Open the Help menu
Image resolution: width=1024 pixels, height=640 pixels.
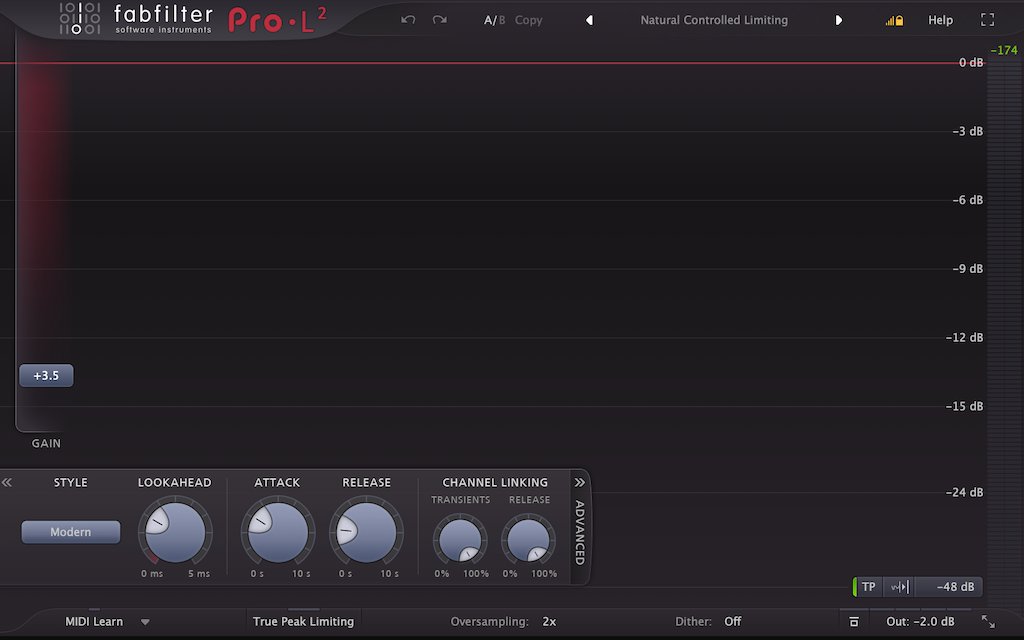coord(940,20)
